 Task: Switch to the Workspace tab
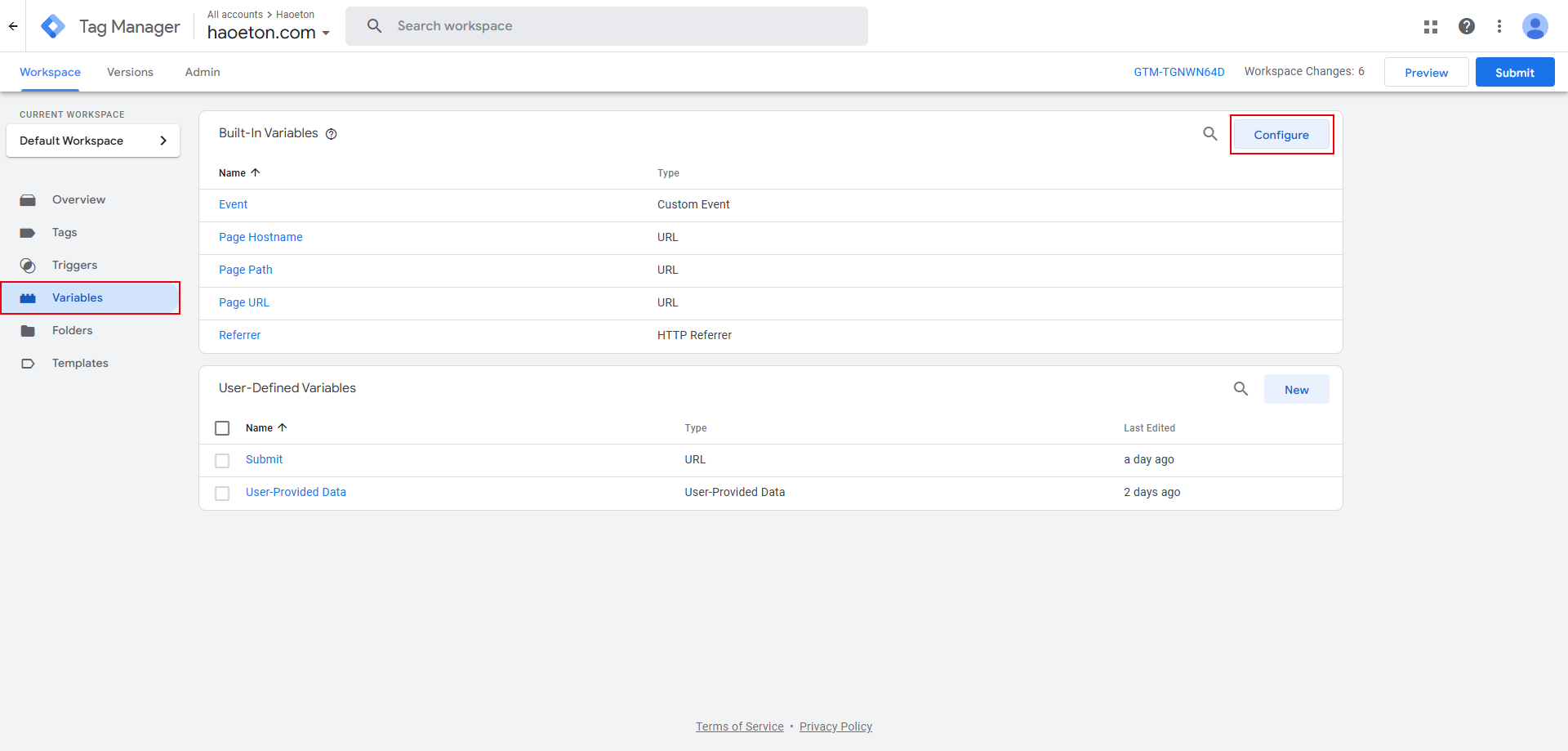pos(50,72)
